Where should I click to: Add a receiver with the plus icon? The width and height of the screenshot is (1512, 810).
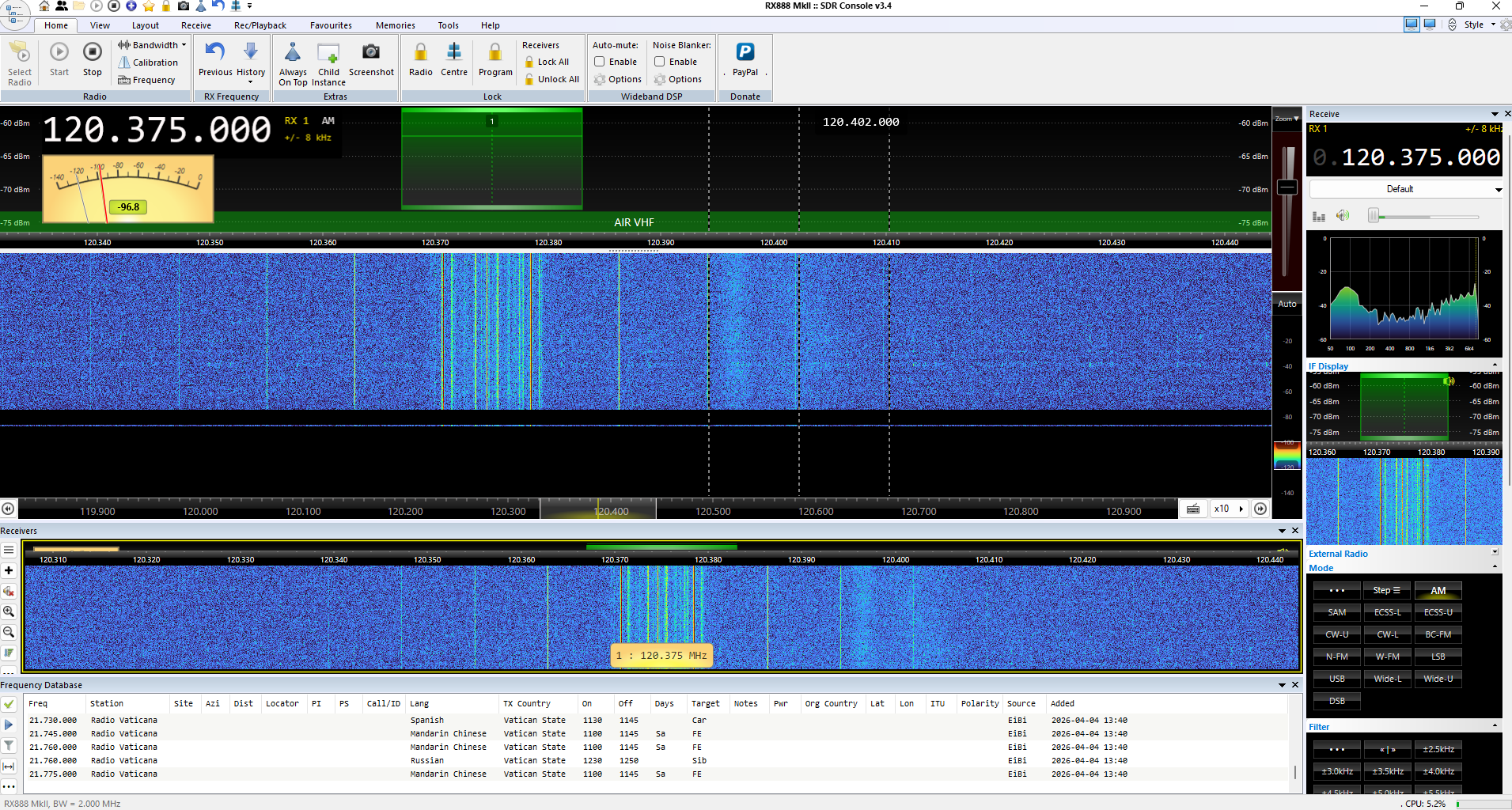(x=9, y=570)
